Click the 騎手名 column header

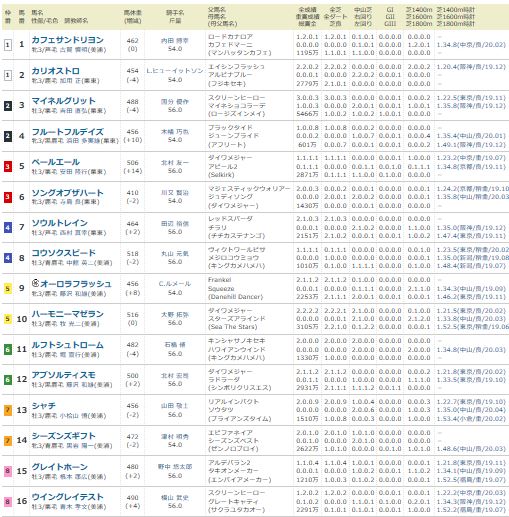(175, 13)
